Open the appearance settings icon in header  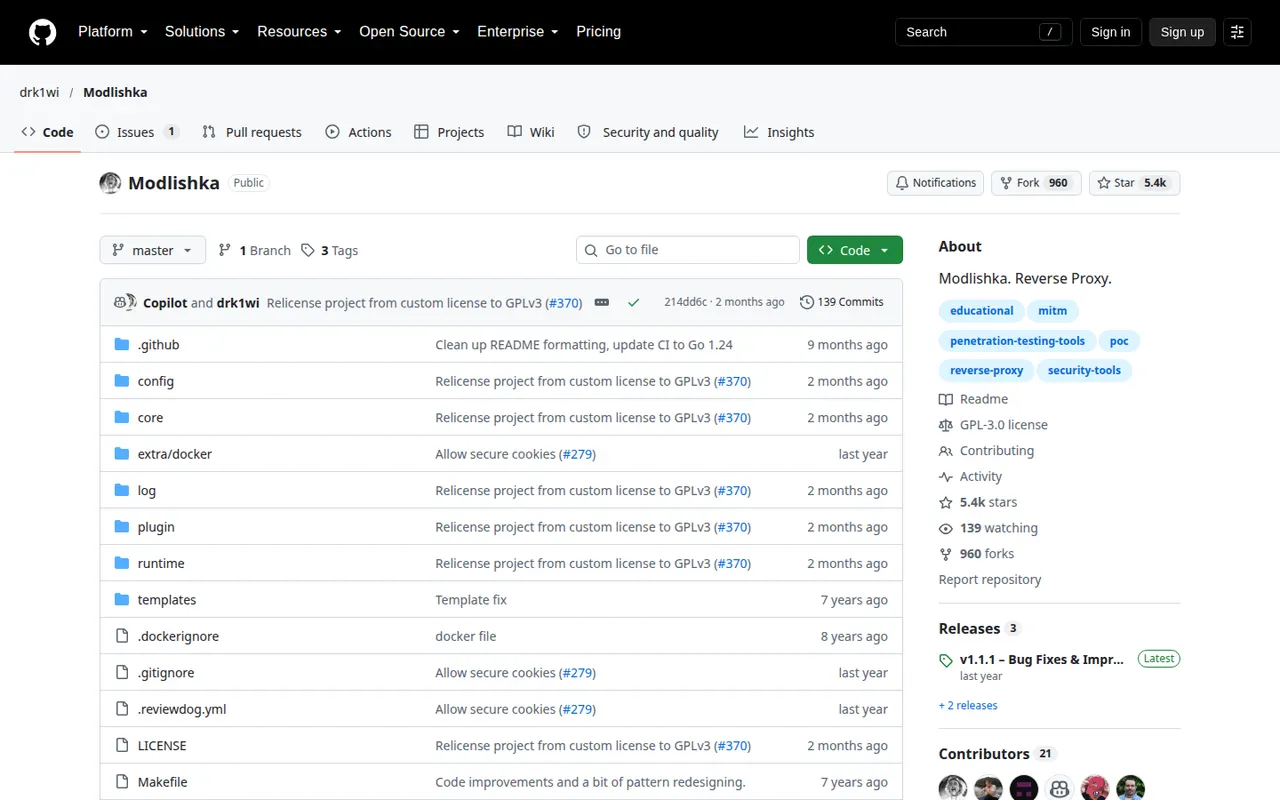tap(1237, 32)
